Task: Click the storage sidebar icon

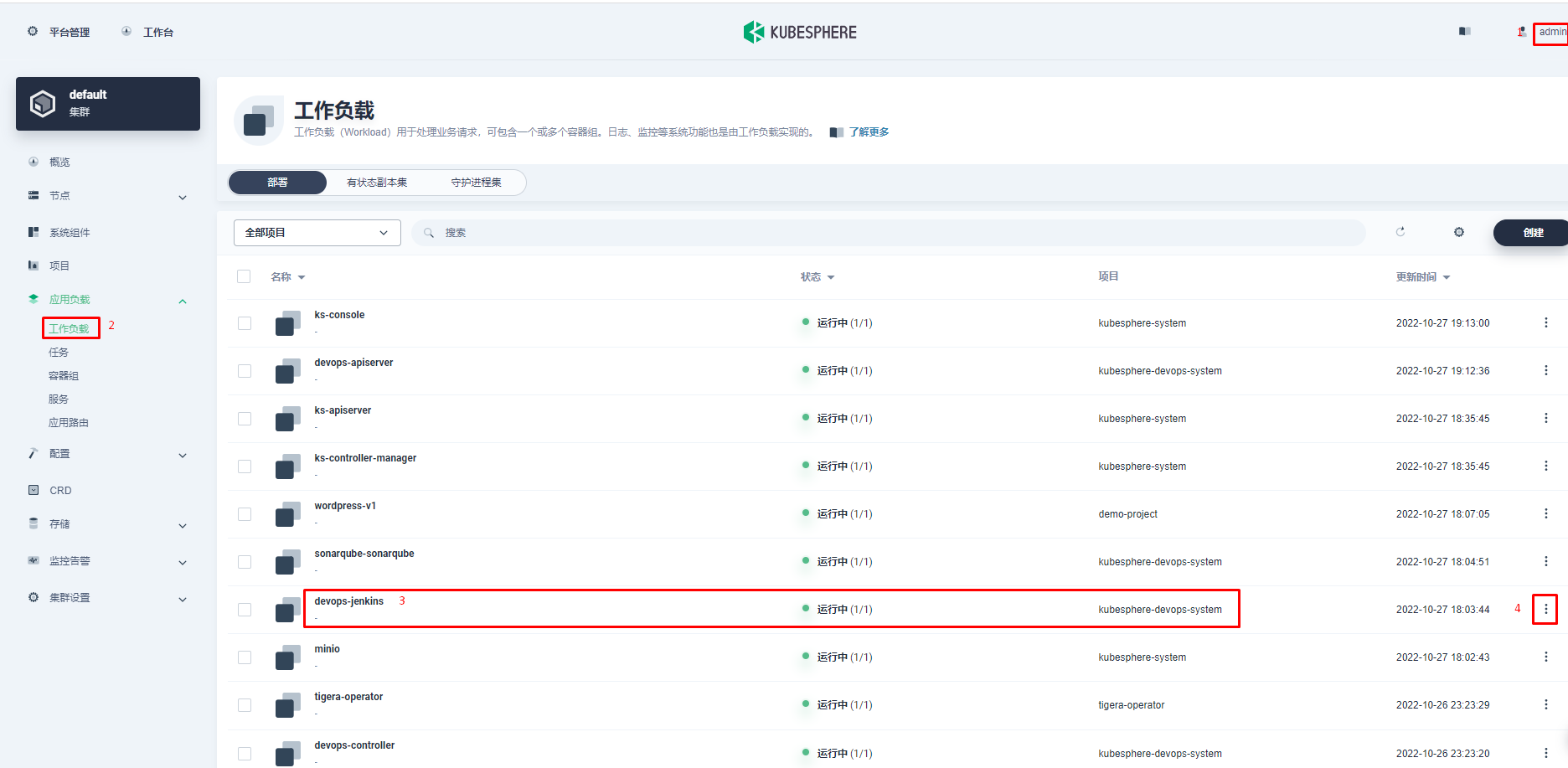Action: [x=34, y=523]
